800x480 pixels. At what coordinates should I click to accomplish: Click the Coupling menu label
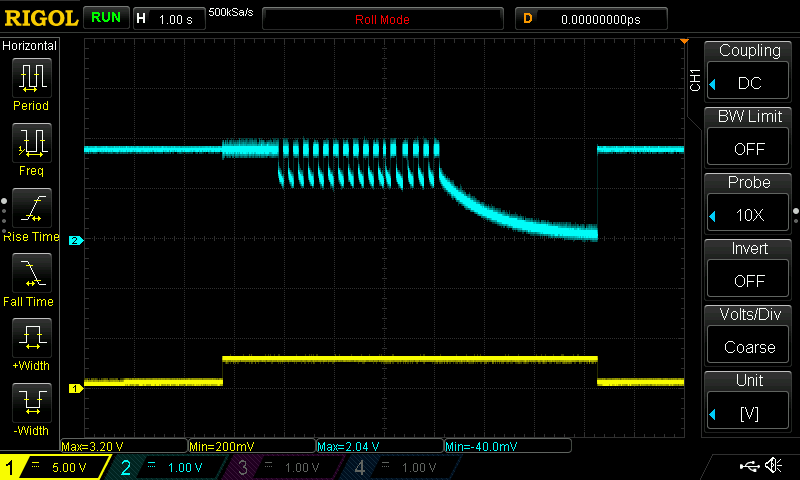pyautogui.click(x=749, y=50)
